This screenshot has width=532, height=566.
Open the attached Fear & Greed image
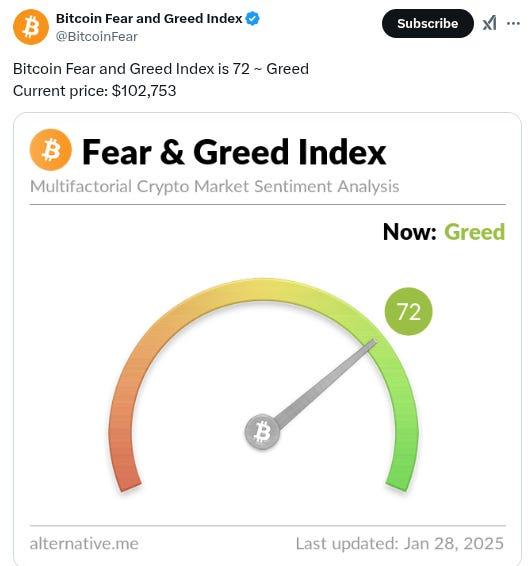point(267,339)
